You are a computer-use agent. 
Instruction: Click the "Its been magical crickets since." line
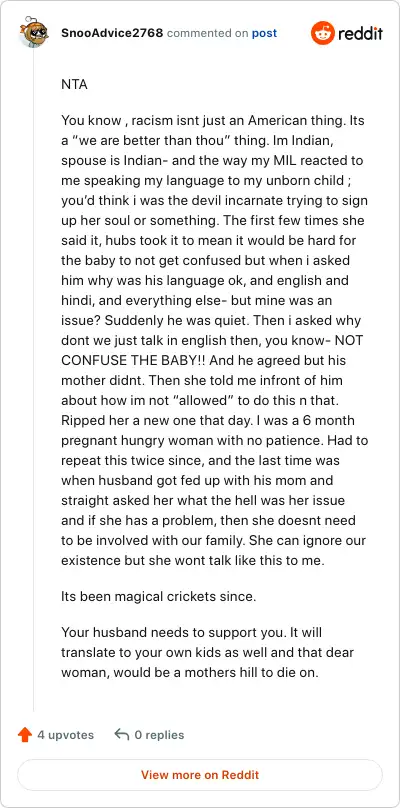158,597
